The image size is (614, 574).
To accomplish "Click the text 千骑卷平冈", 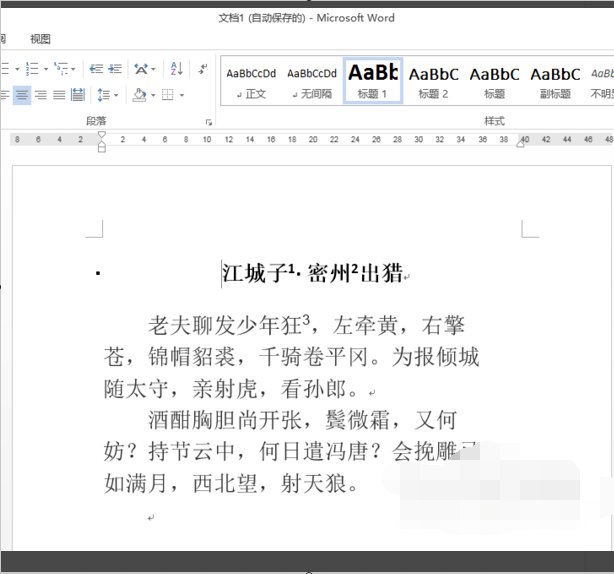I will [x=314, y=357].
